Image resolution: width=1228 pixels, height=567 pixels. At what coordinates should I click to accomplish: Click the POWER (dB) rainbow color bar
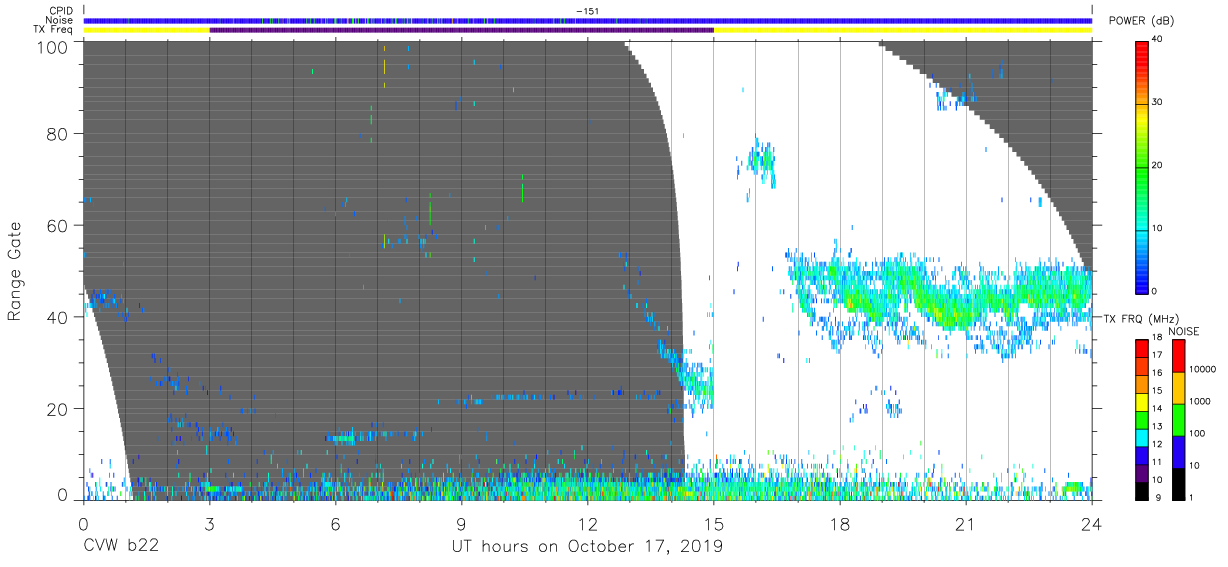pyautogui.click(x=1142, y=166)
